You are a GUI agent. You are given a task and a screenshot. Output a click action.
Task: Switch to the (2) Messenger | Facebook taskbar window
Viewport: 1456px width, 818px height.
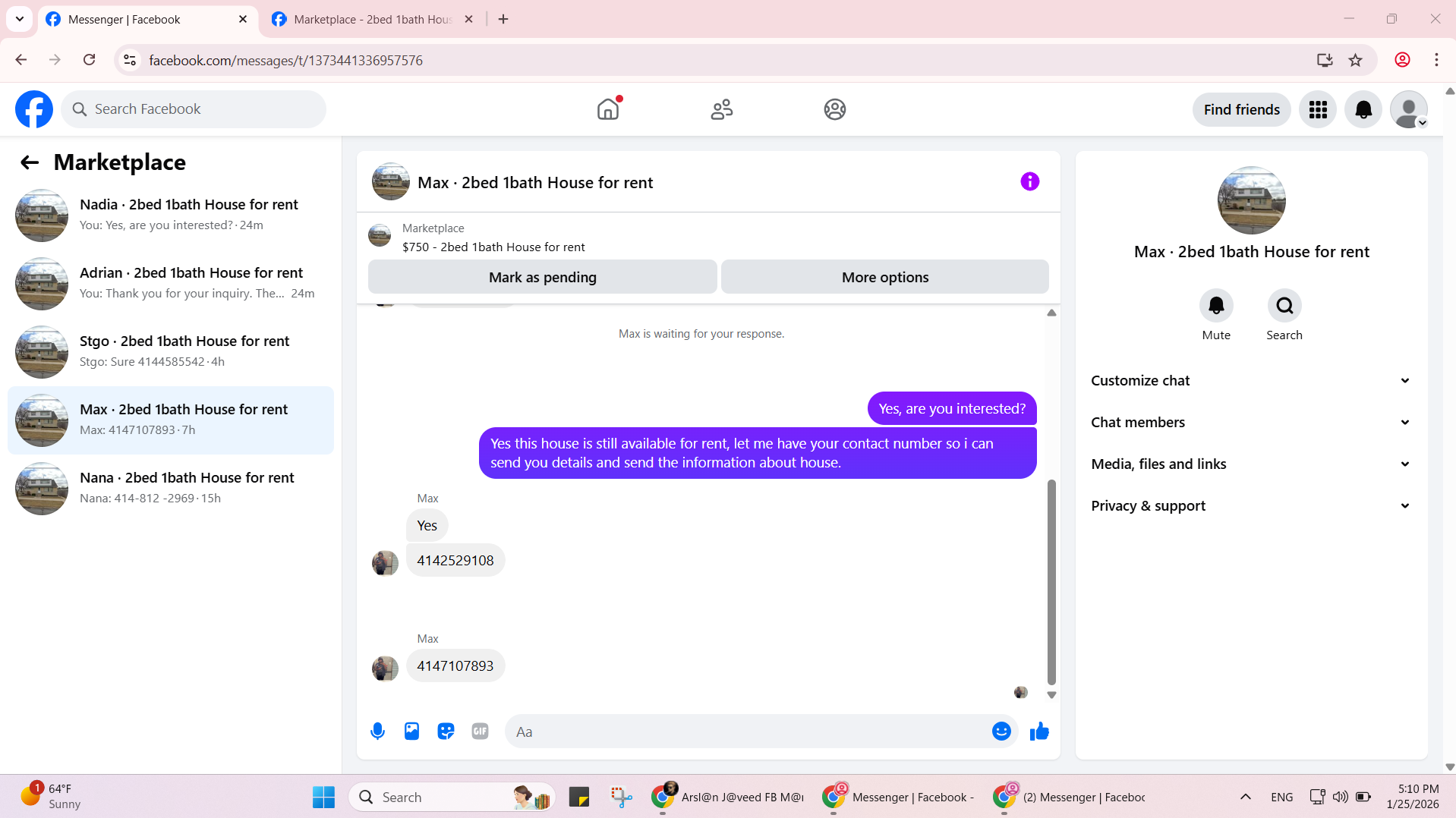[x=1069, y=798]
